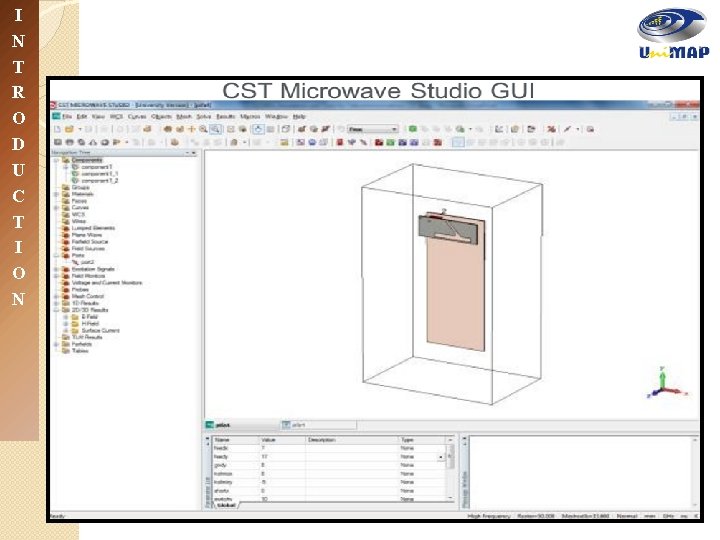Screen dimensions: 720x540
Task: Select Surface Current results folder
Action: [x=101, y=331]
